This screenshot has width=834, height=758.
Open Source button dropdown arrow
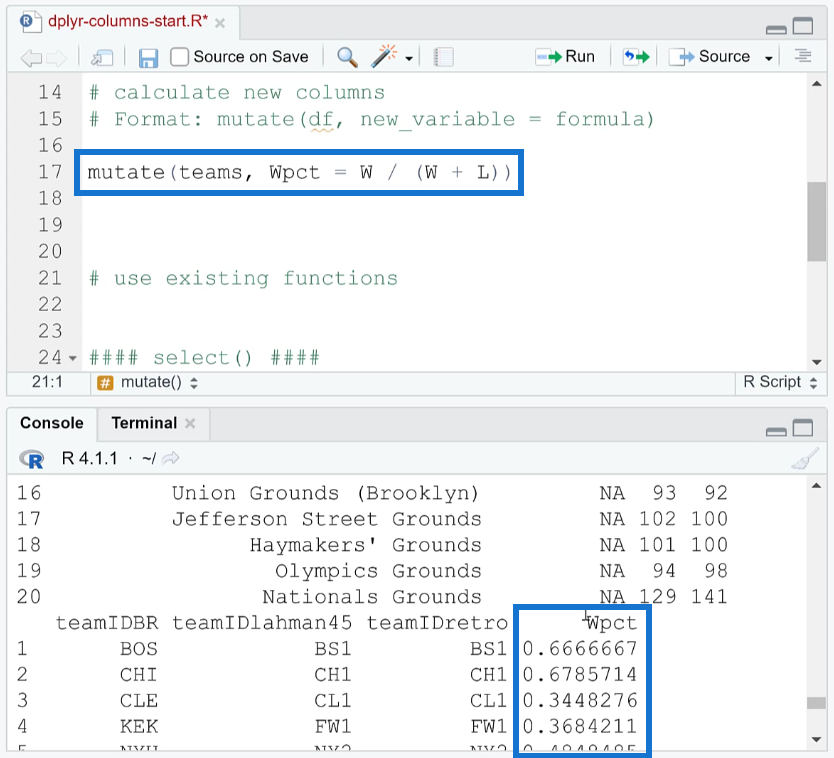(769, 58)
